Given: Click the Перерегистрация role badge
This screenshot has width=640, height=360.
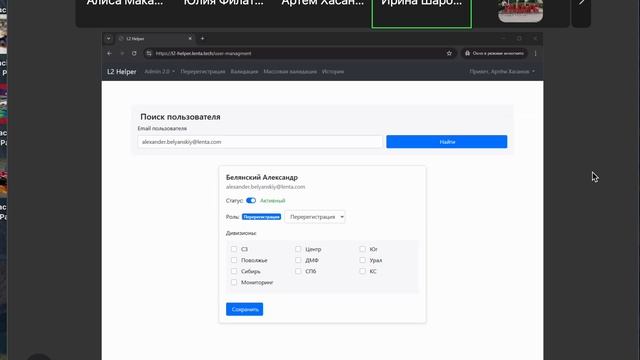Looking at the screenshot, I should 261,217.
